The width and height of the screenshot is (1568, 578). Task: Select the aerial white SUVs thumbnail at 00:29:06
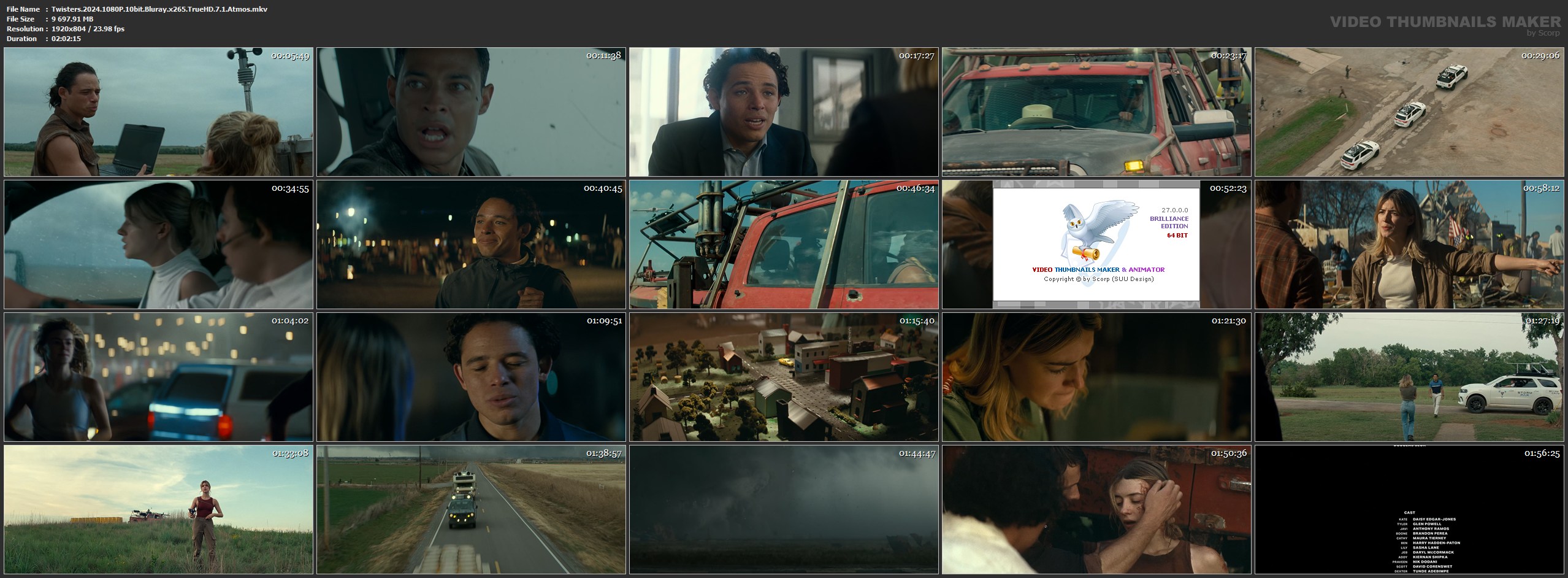click(1409, 112)
